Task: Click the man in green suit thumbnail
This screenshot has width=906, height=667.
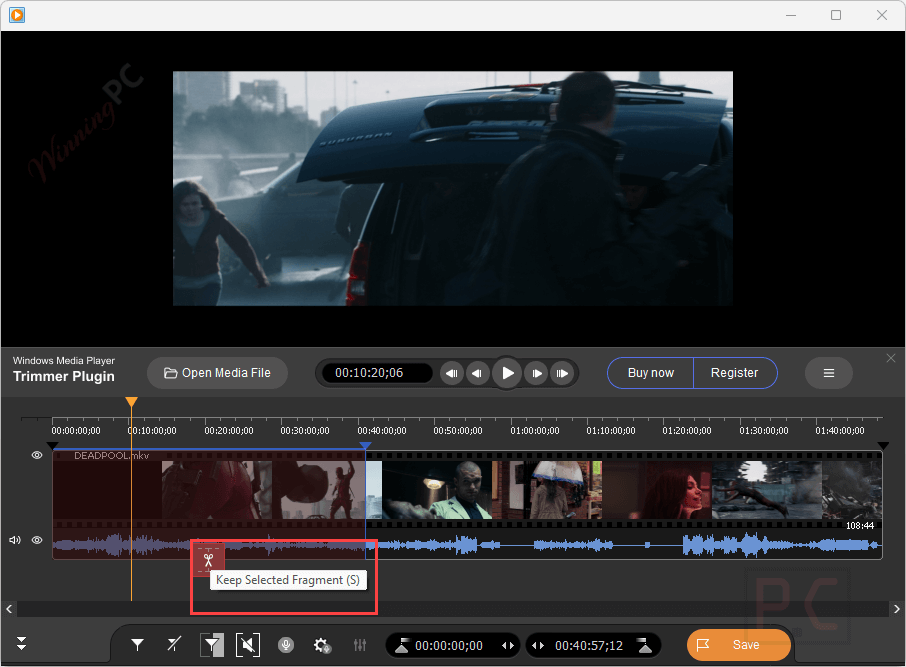Action: (437, 490)
